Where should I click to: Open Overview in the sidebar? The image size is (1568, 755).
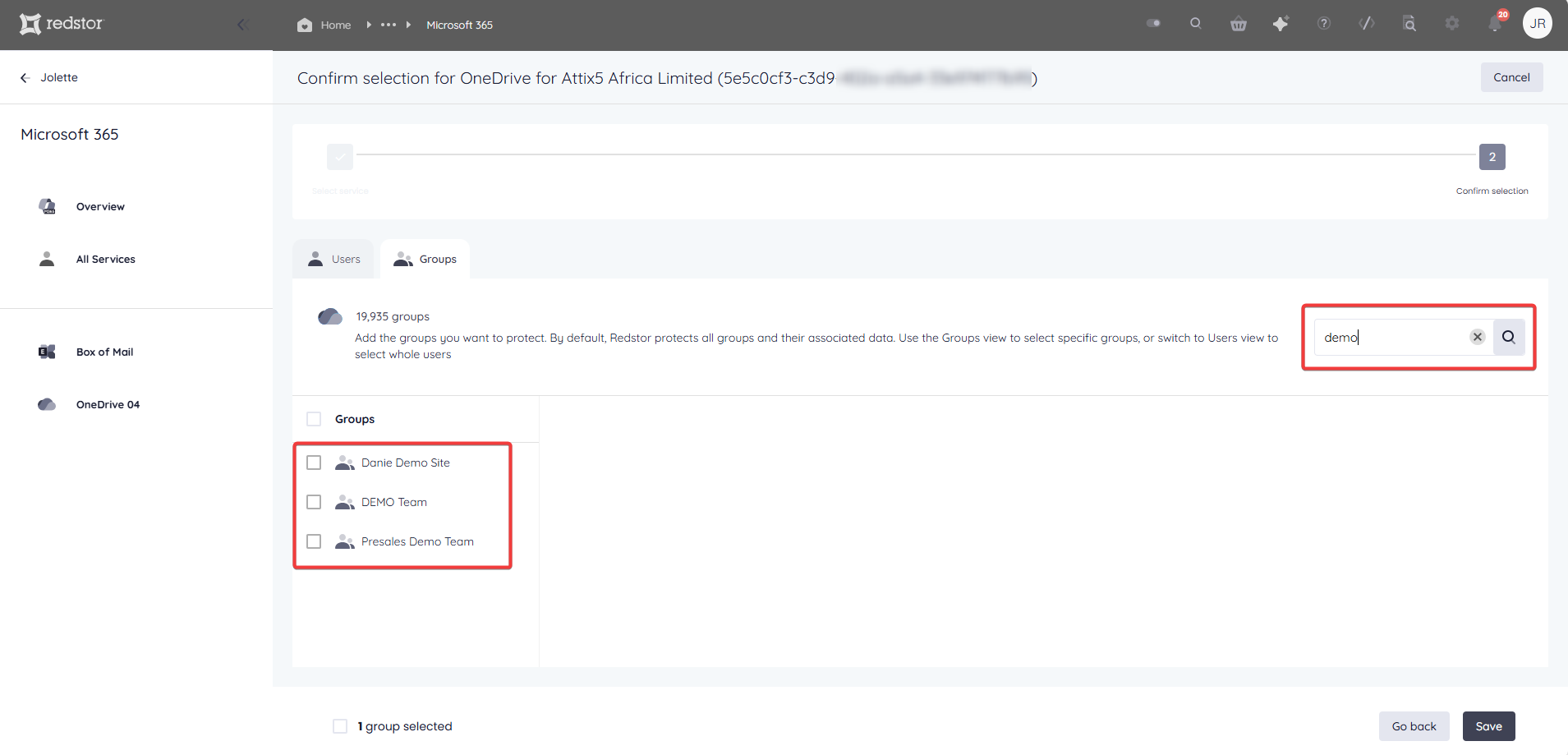[x=100, y=206]
